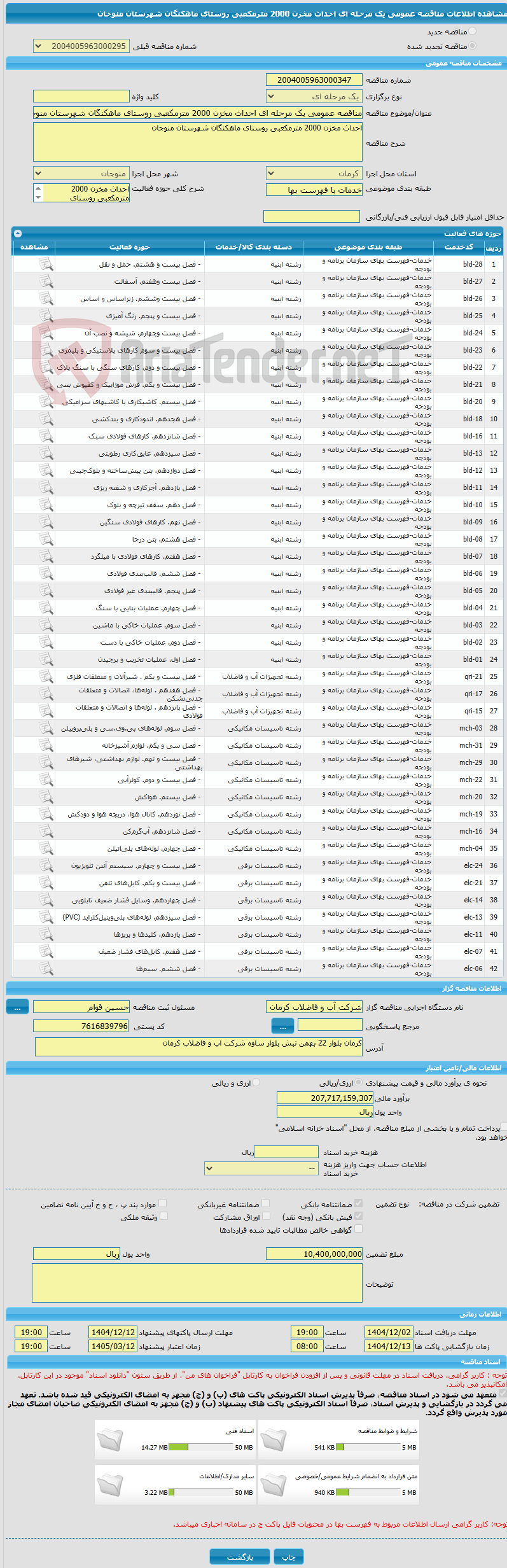Open view icon for row elc-13
This screenshot has width=507, height=1568.
[46, 917]
